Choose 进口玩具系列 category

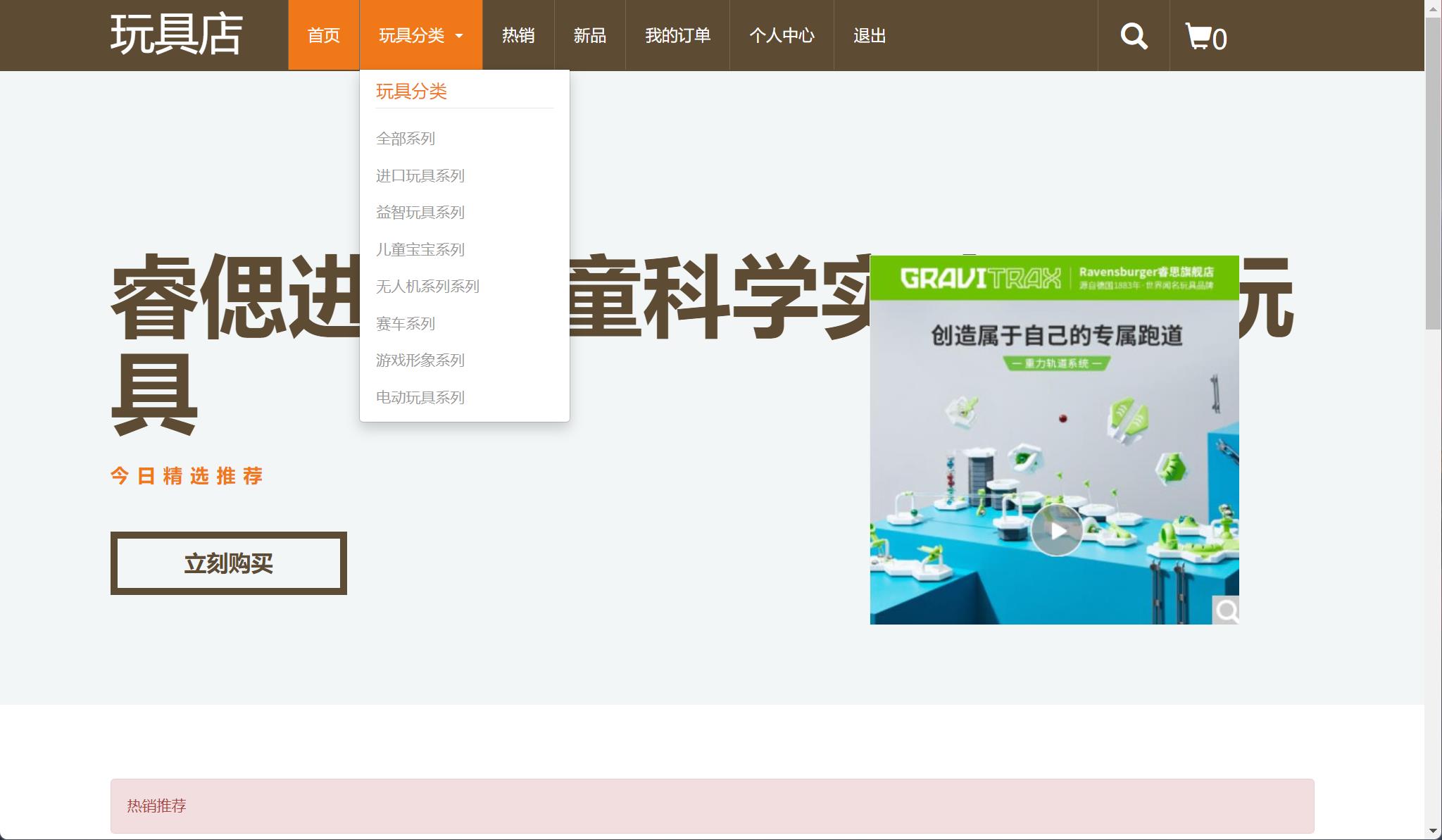pos(421,175)
